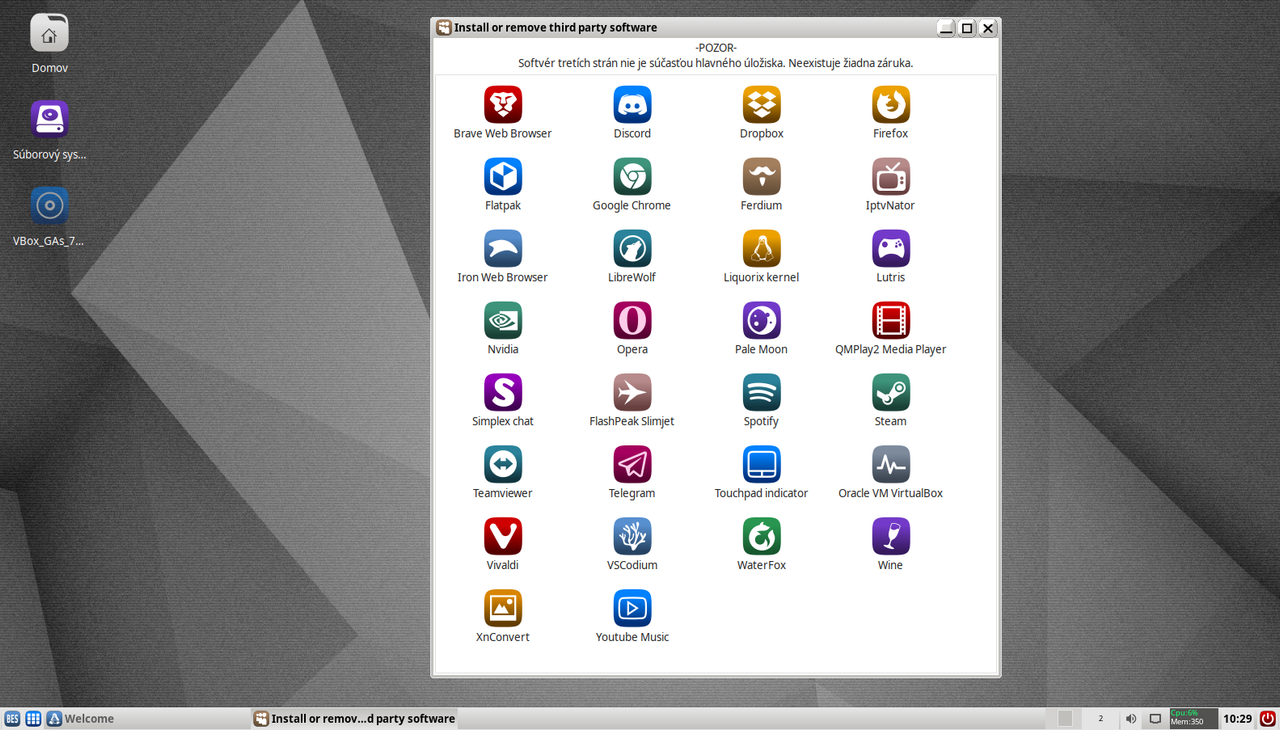Open the Wine glass icon
Viewport: 1280px width, 730px height.
[x=890, y=536]
